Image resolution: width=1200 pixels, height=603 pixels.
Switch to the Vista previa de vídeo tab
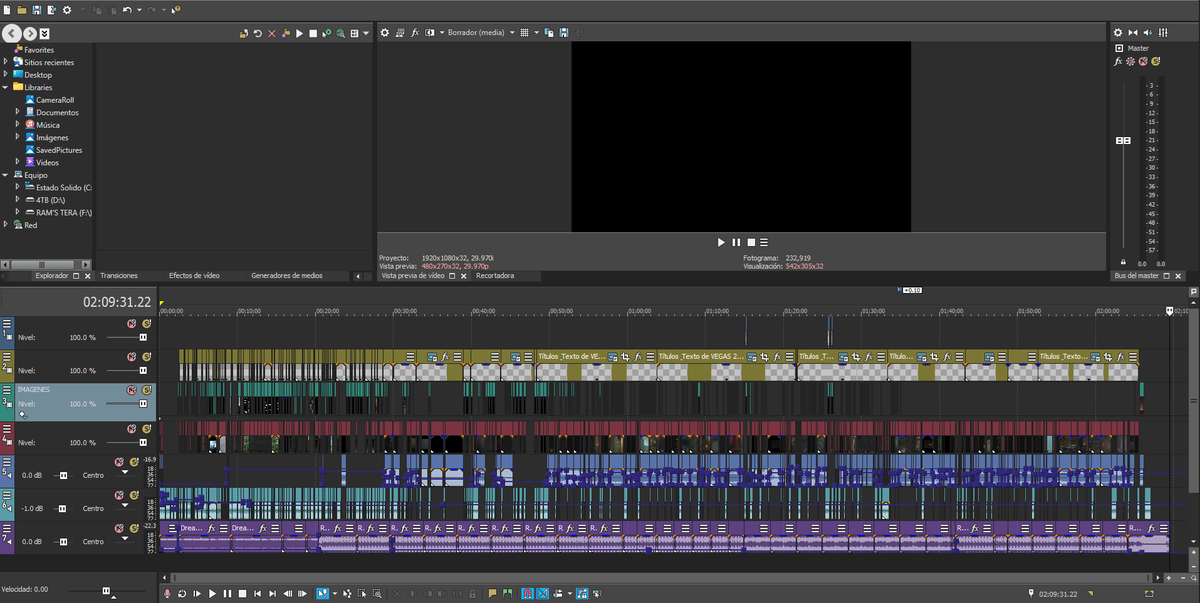[x=414, y=275]
